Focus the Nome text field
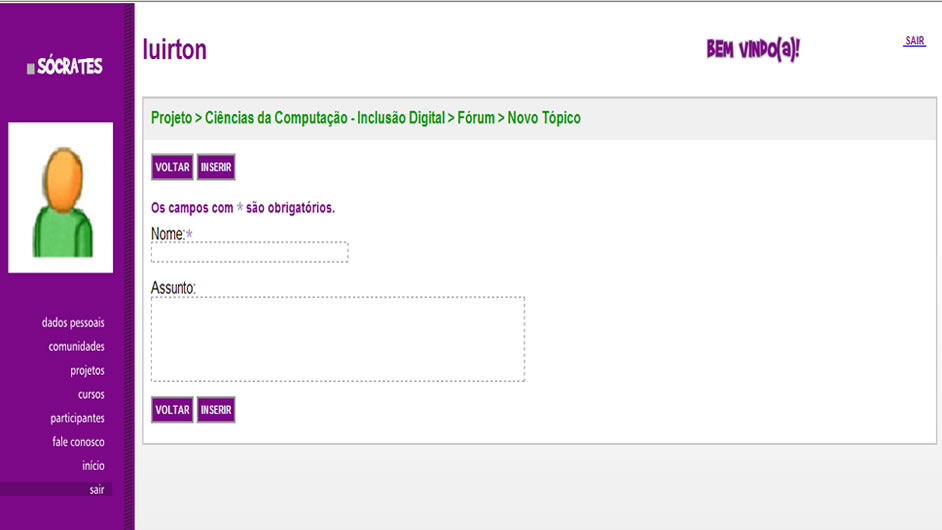 (249, 252)
